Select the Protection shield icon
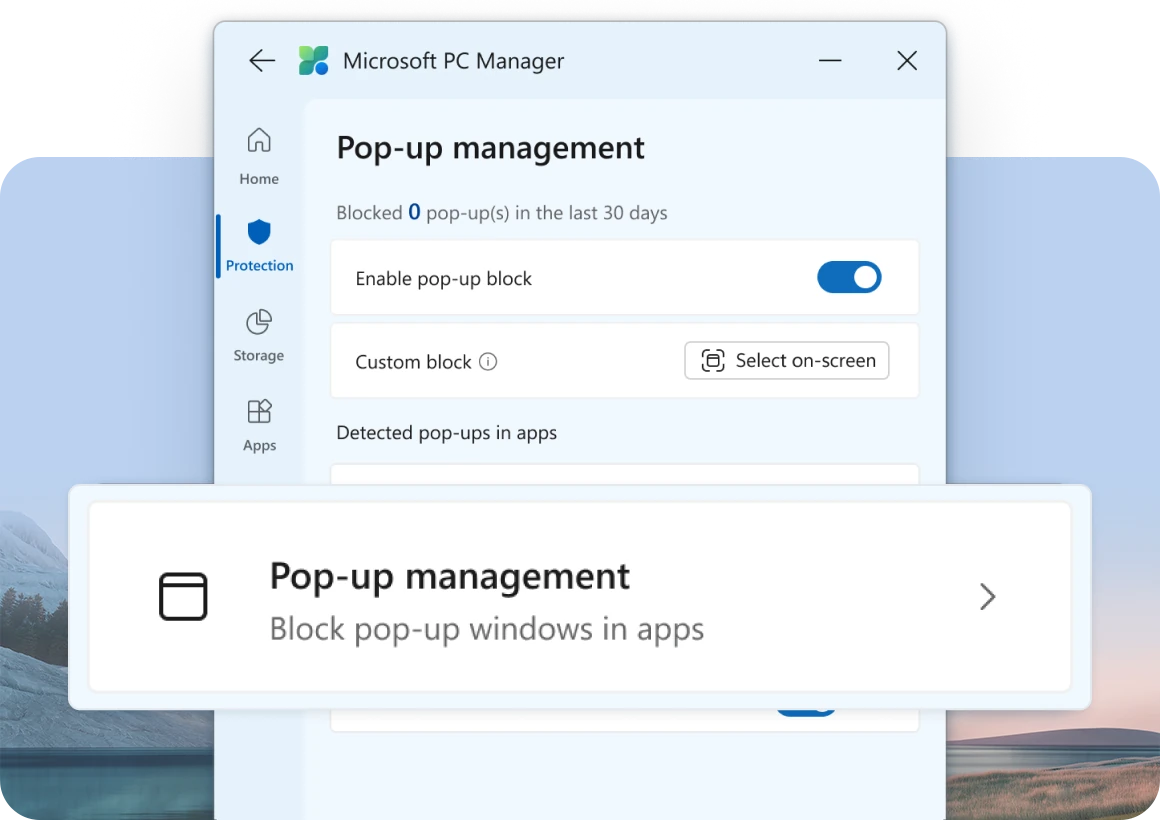The height and width of the screenshot is (820, 1160). point(259,232)
